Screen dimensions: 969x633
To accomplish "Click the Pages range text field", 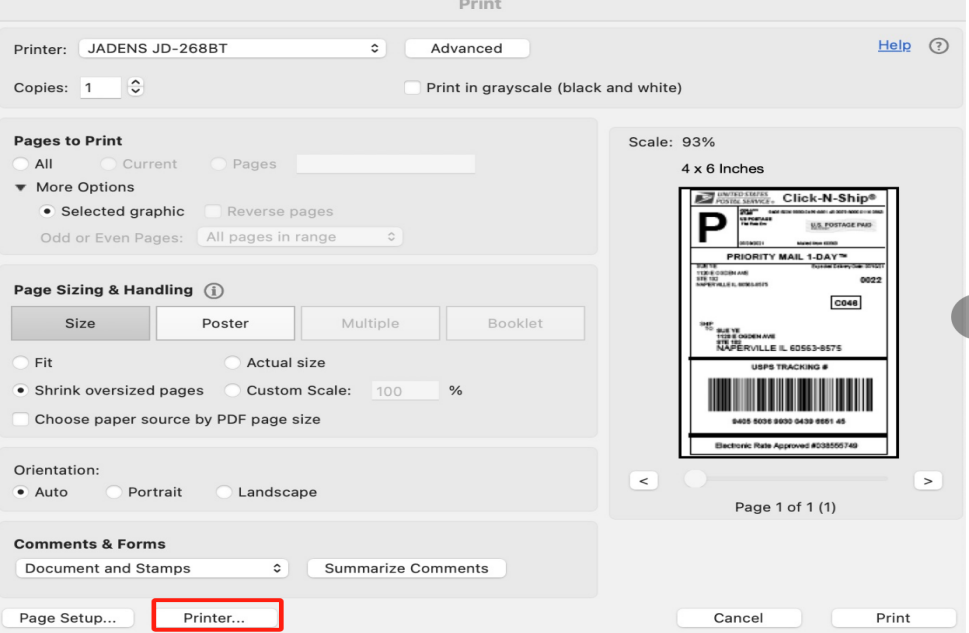I will (386, 164).
